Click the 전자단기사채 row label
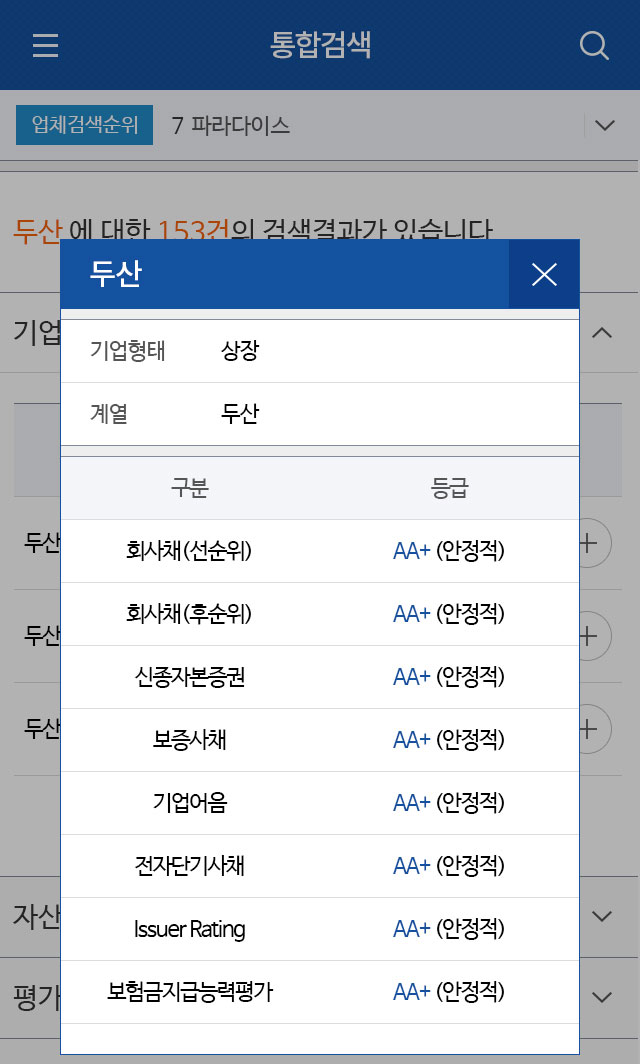 189,866
